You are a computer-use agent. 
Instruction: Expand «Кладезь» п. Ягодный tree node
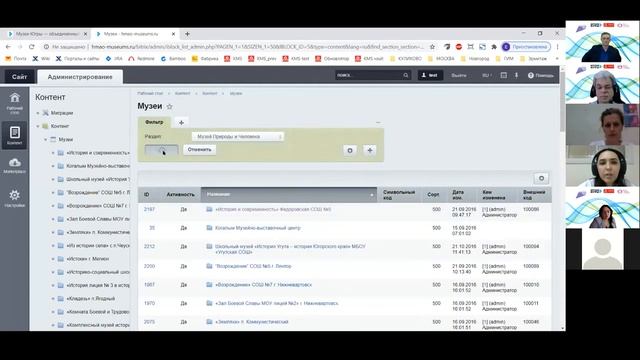pos(53,298)
